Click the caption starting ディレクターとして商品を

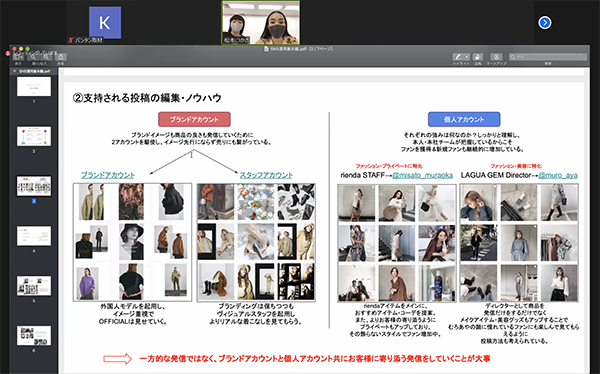514,323
